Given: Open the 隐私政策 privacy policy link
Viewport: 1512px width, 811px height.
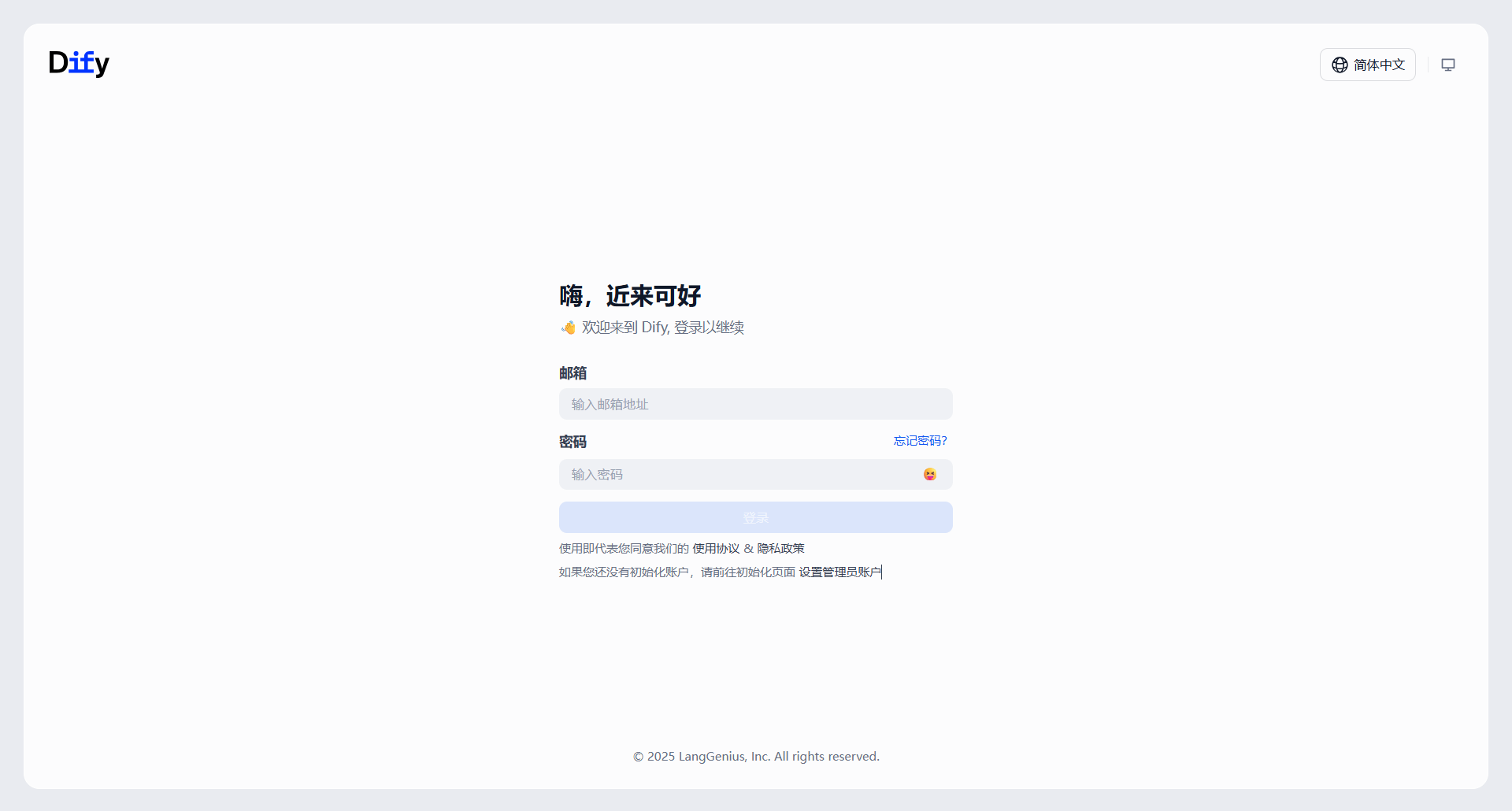Looking at the screenshot, I should coord(780,549).
